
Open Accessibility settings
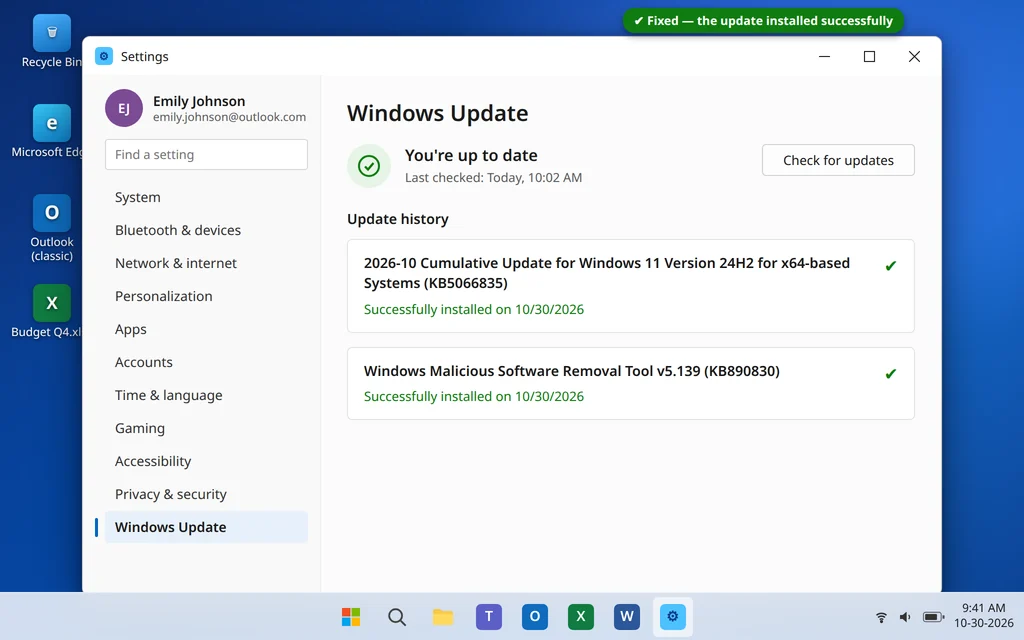pyautogui.click(x=206, y=461)
